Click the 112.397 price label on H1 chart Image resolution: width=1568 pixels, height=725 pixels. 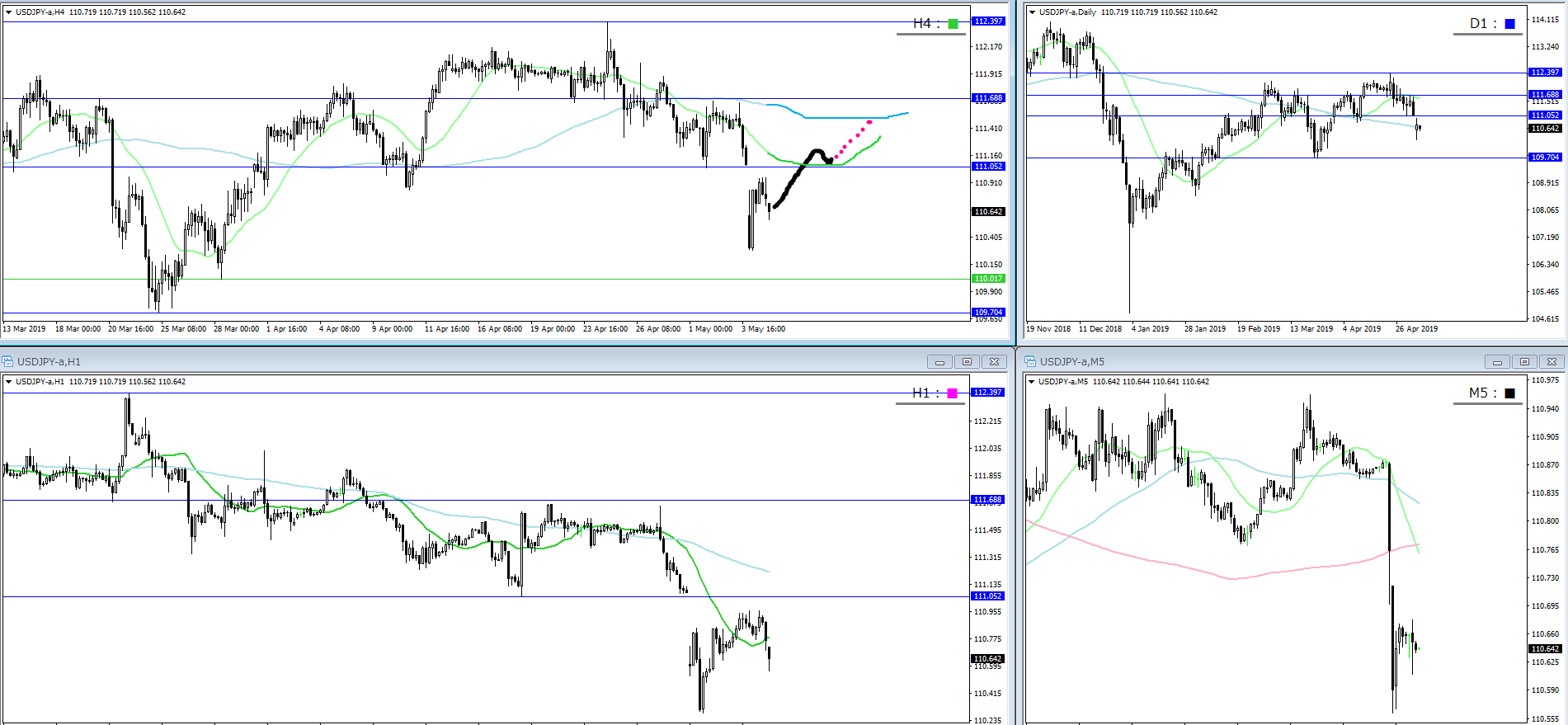[988, 393]
